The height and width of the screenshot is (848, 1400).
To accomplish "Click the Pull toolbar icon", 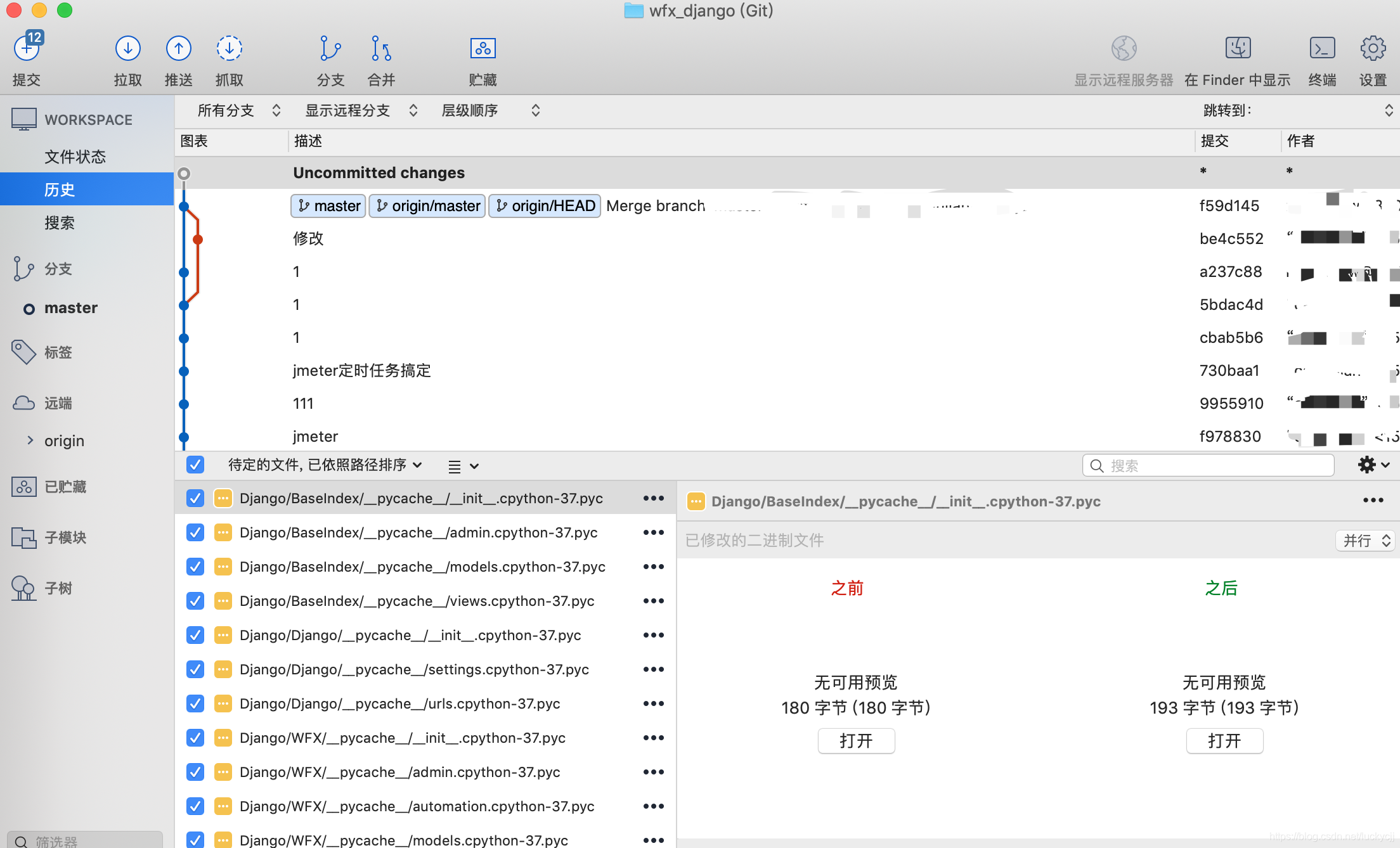I will coord(127,49).
